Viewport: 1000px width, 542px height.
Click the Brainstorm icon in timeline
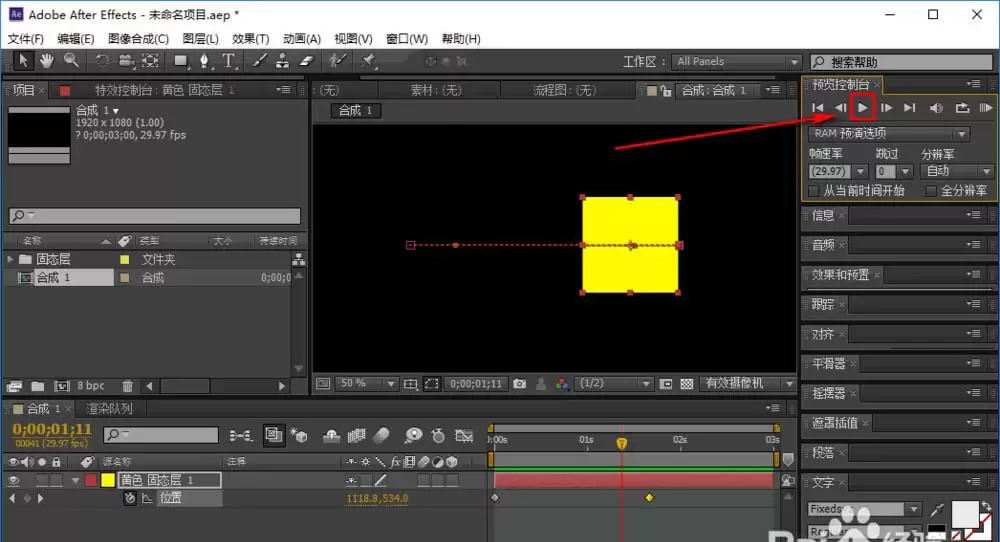(413, 436)
